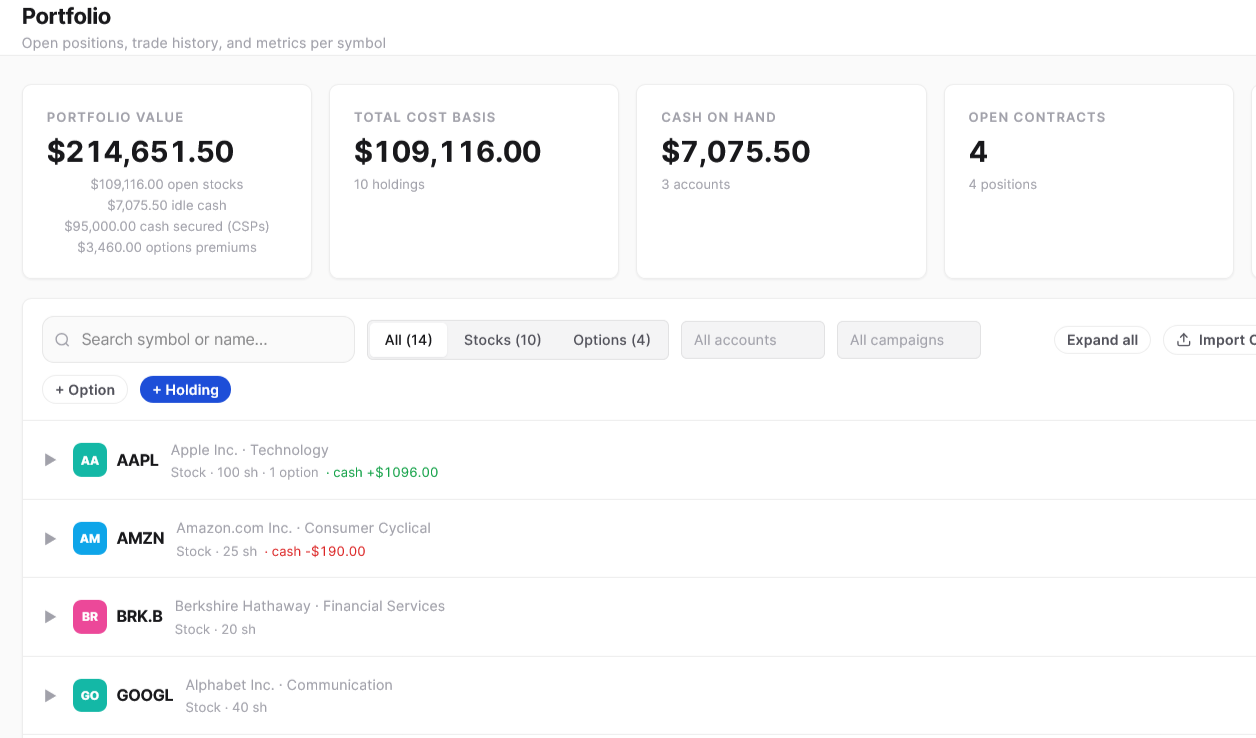Click the Total Cost Basis card

[474, 181]
